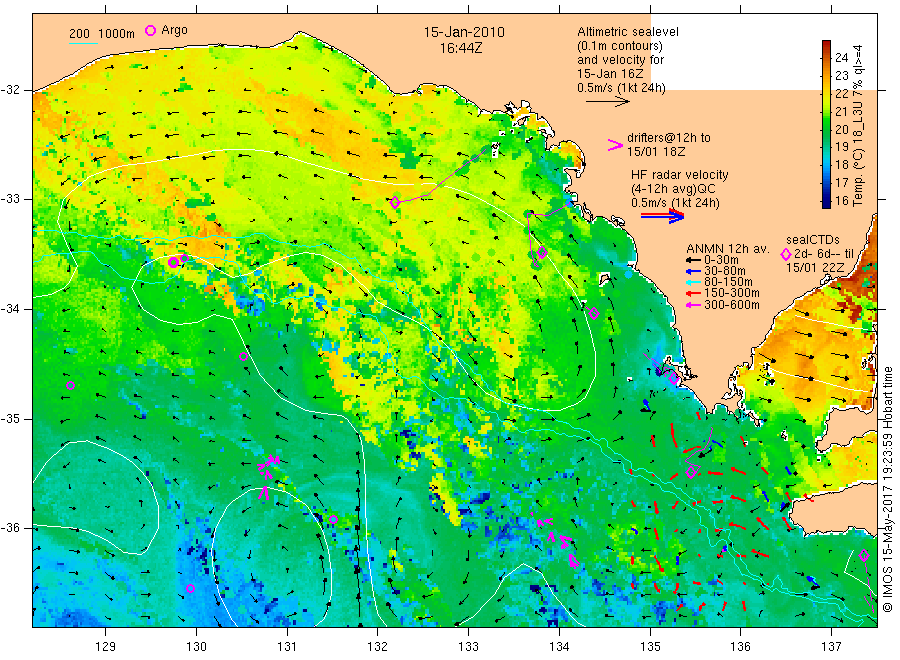Screen dimensions: 900x660
Task: Click the temperature colour bar at 24 degrees
Action: click(x=827, y=56)
